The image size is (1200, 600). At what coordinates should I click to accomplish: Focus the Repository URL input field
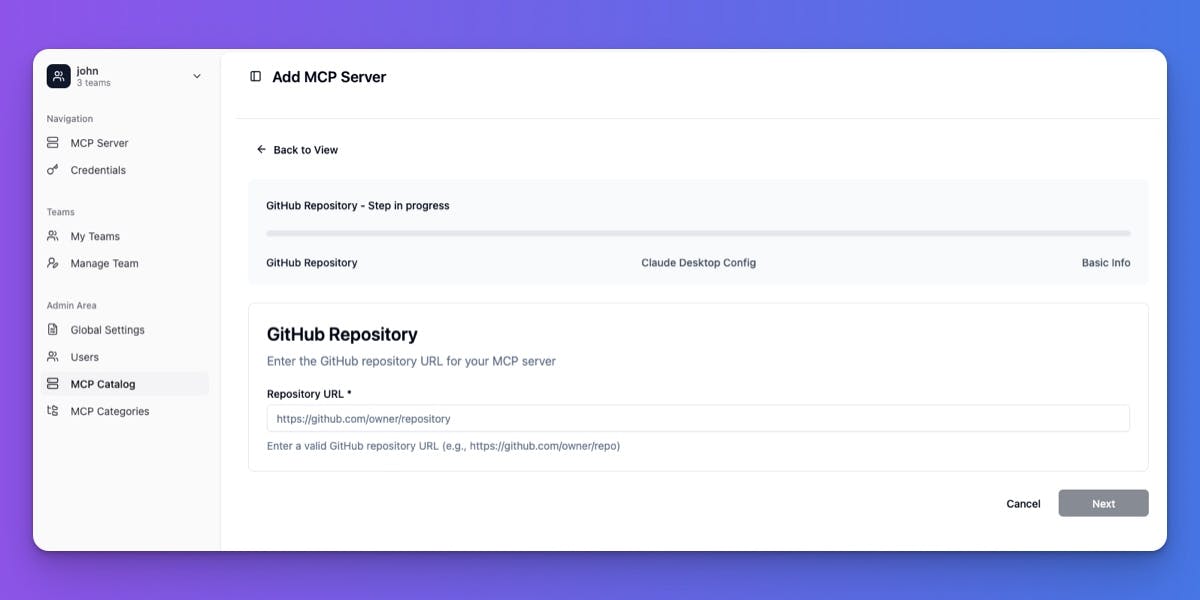[698, 418]
